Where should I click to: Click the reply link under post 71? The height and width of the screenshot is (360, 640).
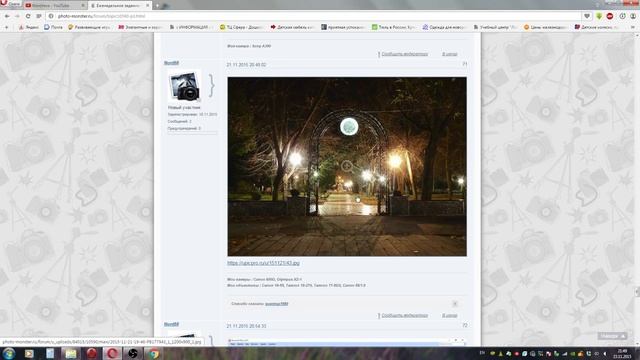coord(449,316)
